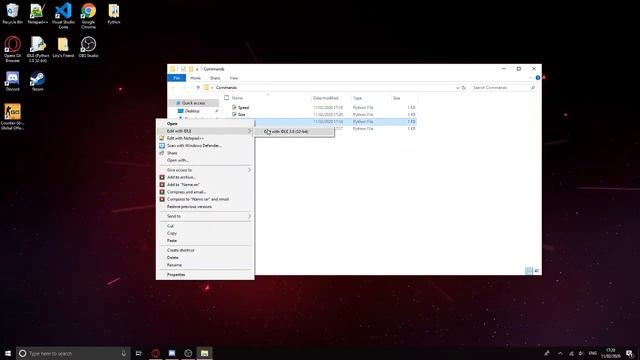
Task: Click the taskbar Type here to search box
Action: tap(73, 353)
